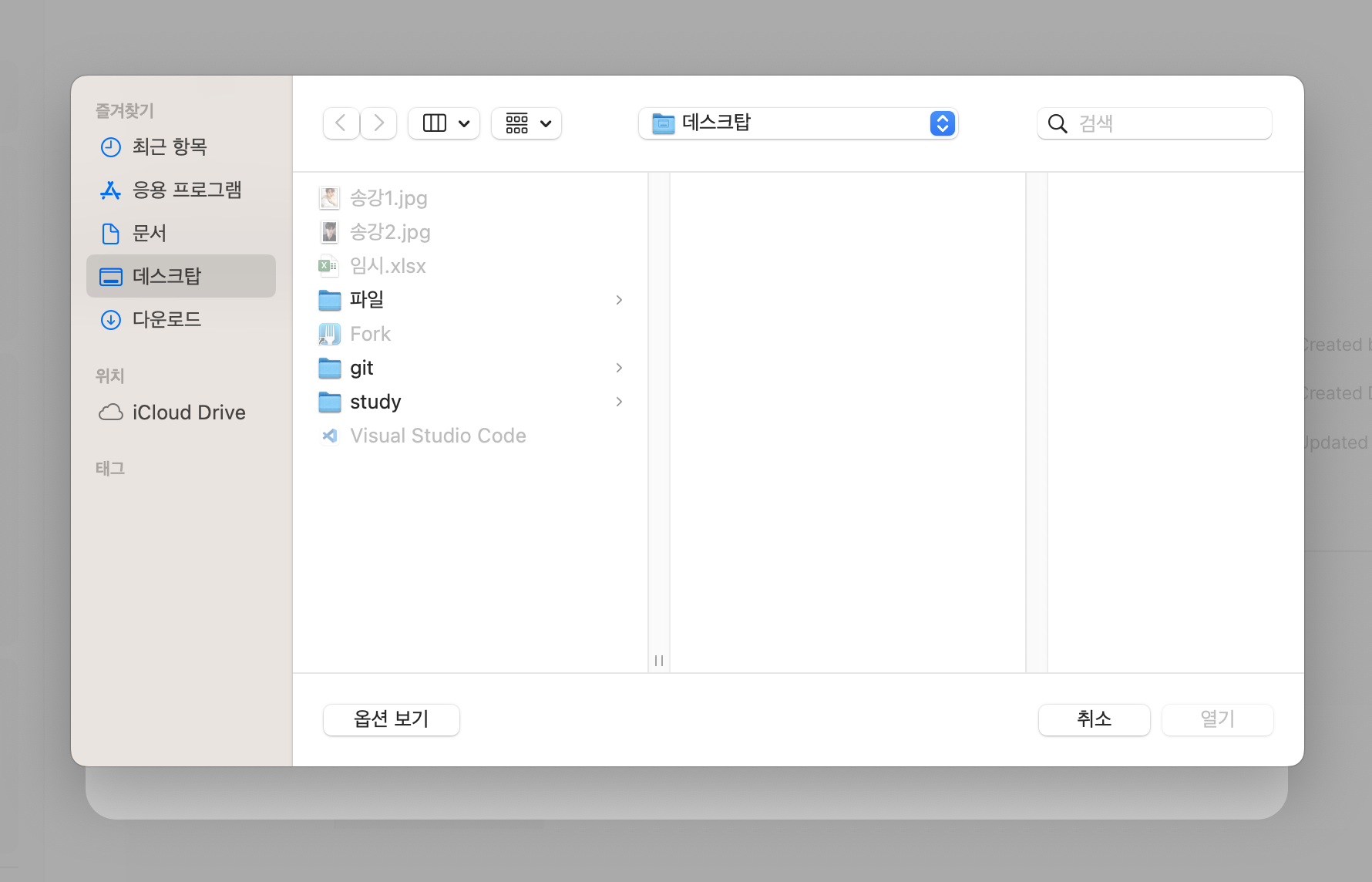Image resolution: width=1372 pixels, height=882 pixels.
Task: Select 최근 항목 in sidebar
Action: click(169, 146)
